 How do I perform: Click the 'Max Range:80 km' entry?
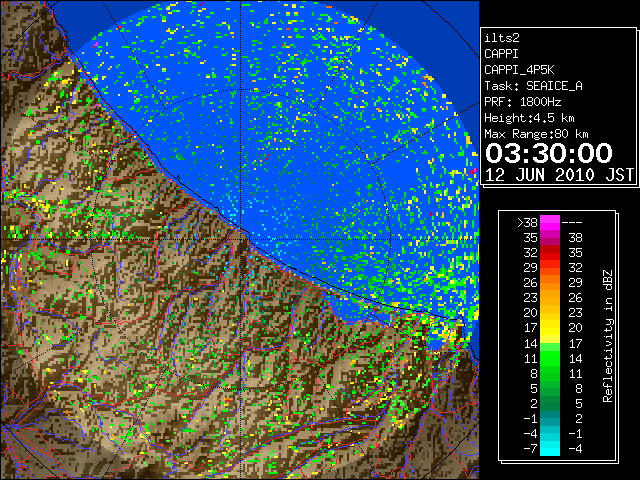coord(536,134)
